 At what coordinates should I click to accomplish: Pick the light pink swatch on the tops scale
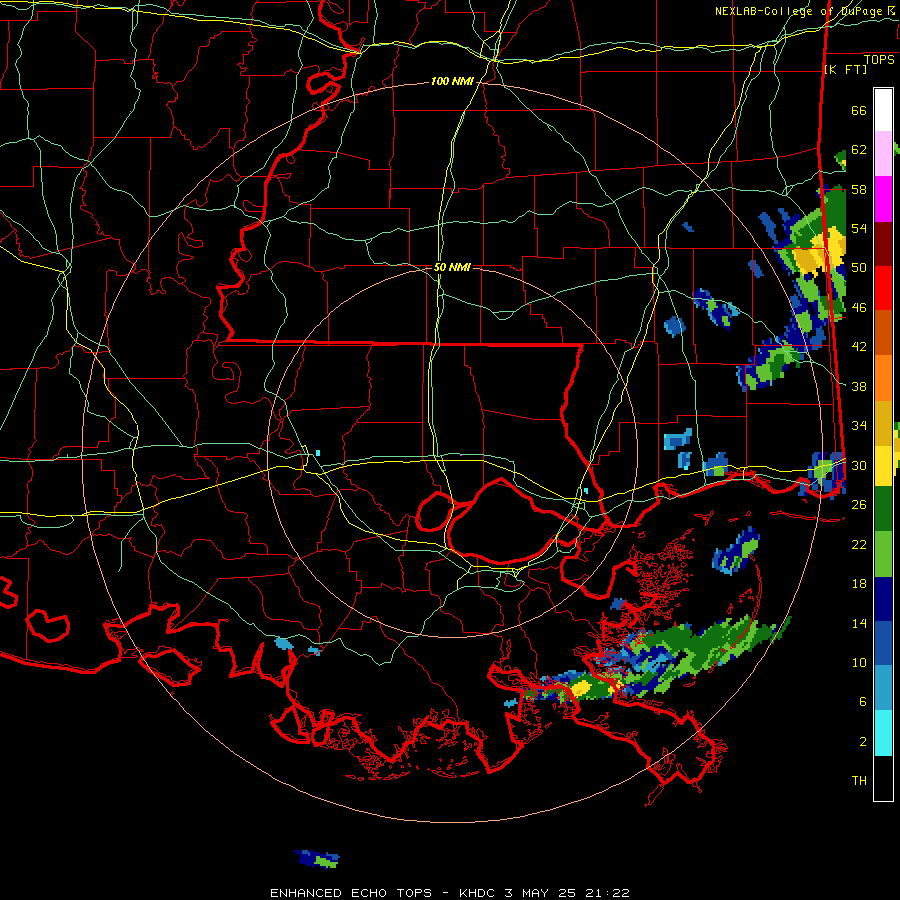pyautogui.click(x=883, y=154)
